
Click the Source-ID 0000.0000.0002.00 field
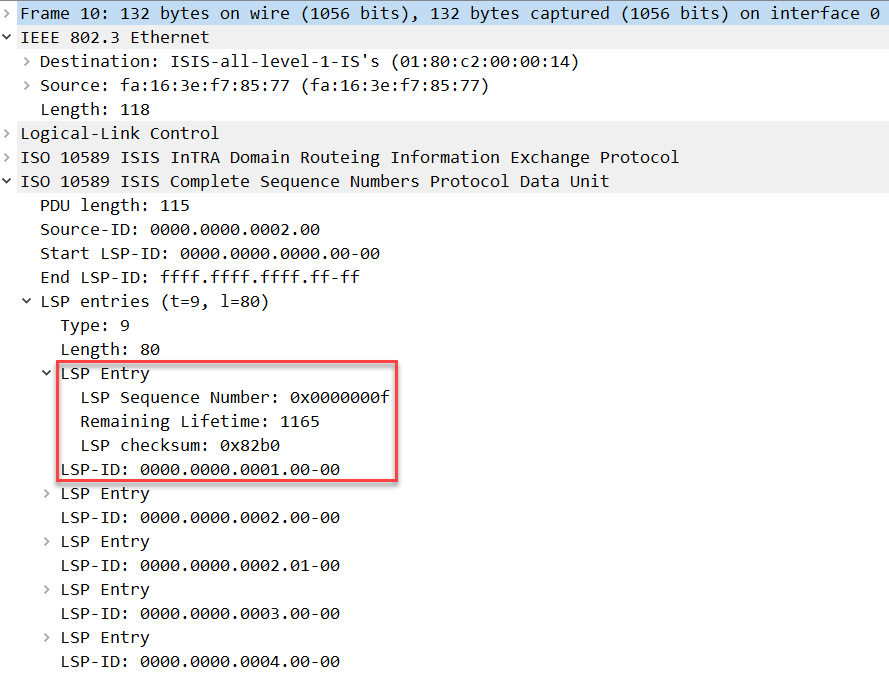coord(180,229)
